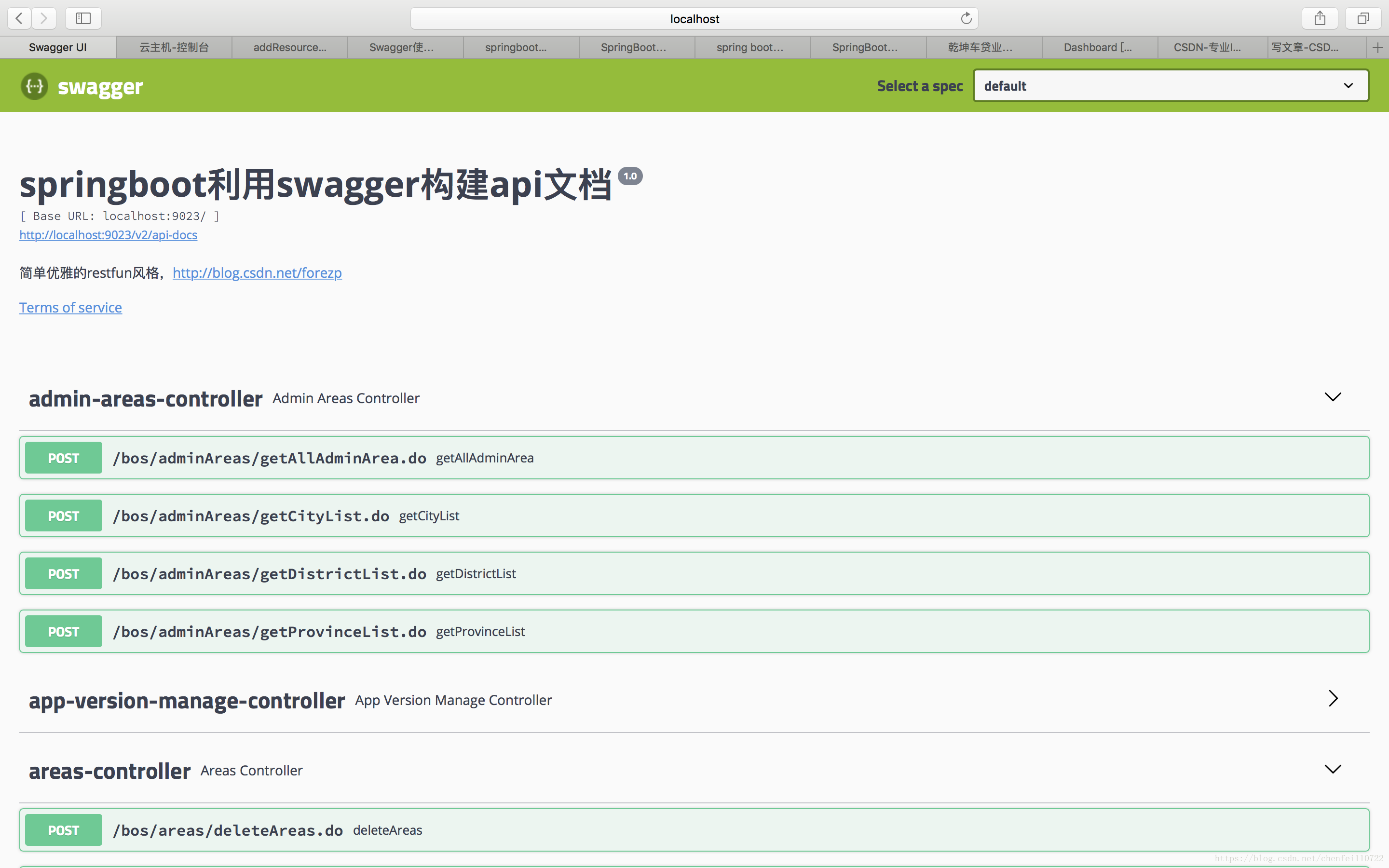1389x868 pixels.
Task: Click the 'Admin Areas Controller' description
Action: [x=346, y=398]
